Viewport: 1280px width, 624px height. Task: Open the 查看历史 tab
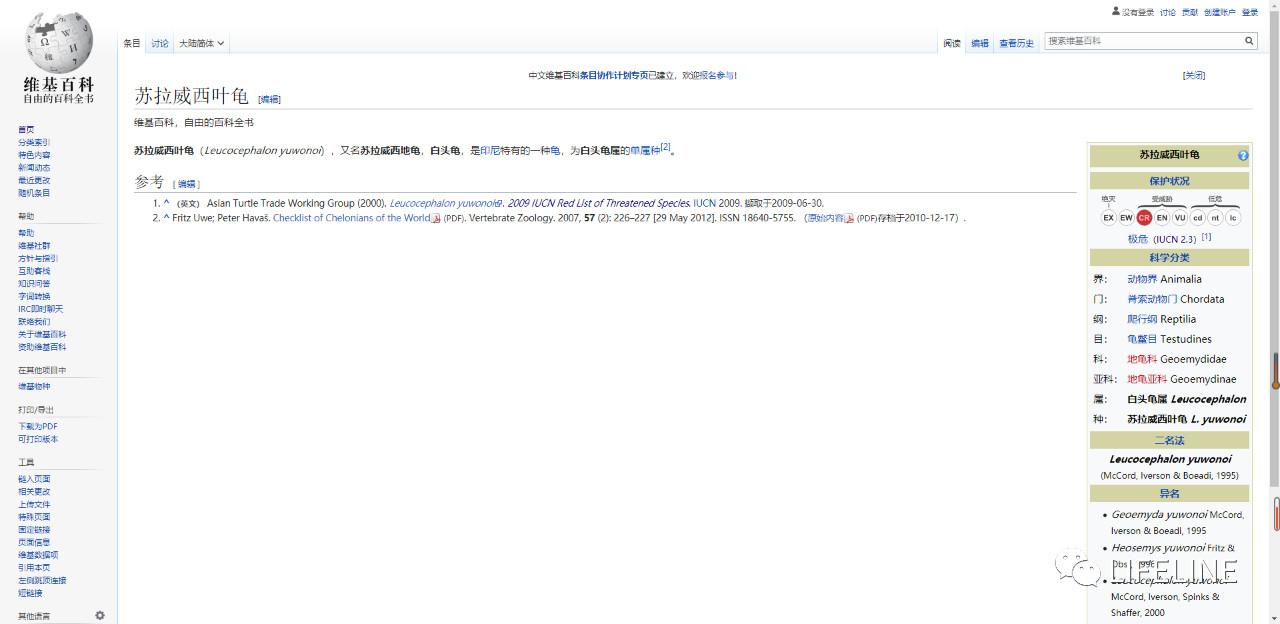1016,43
